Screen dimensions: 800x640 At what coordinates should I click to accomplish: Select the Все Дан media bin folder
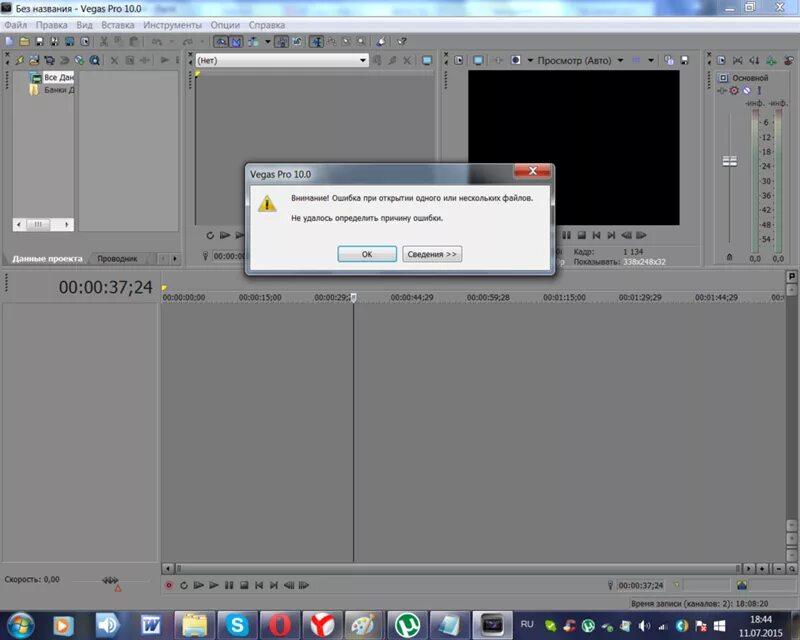pos(52,78)
